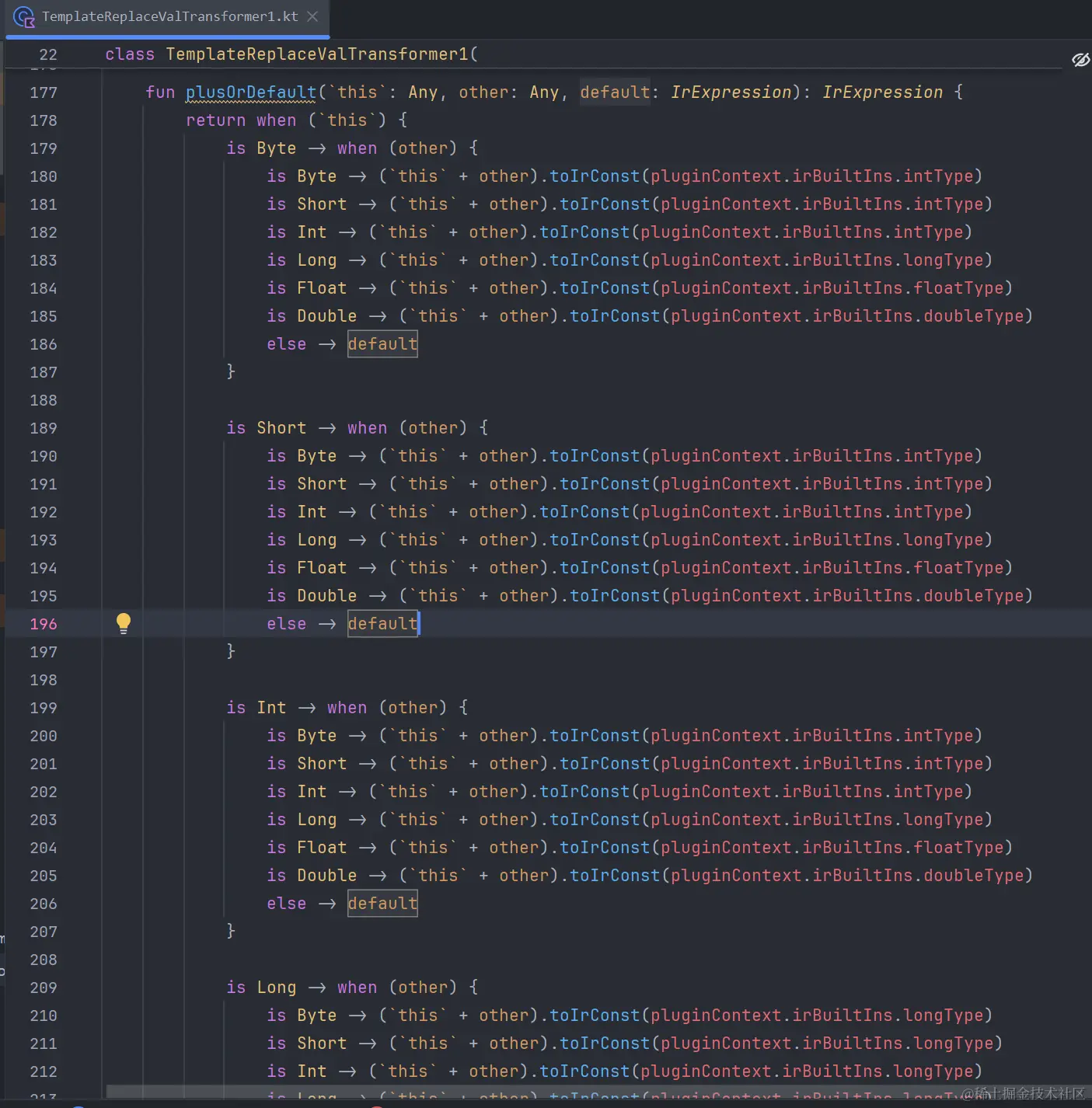Click line number 22 in sticky header
This screenshot has width=1092, height=1108.
(48, 54)
